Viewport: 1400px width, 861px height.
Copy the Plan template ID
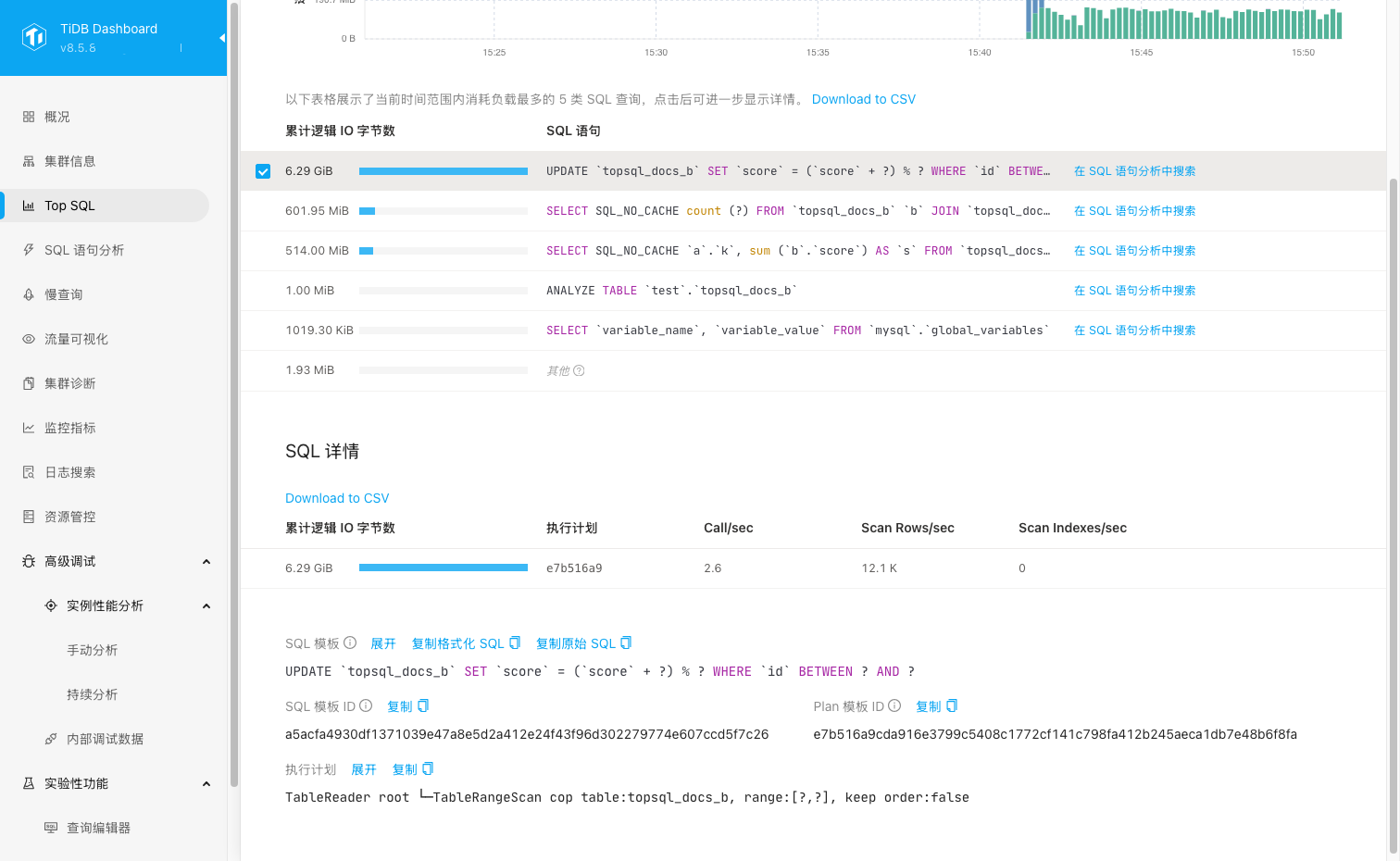coord(936,706)
